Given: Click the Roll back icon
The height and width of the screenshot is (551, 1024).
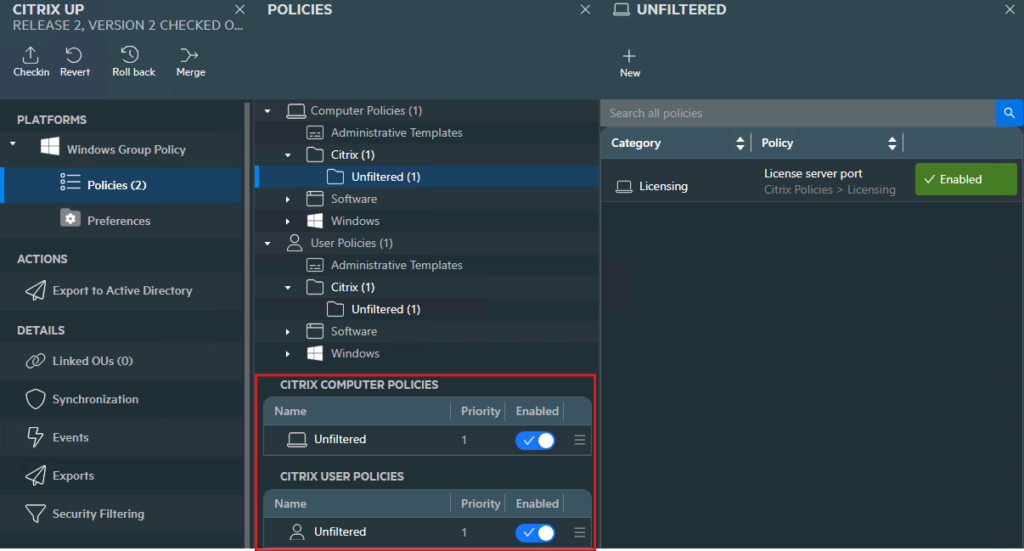Looking at the screenshot, I should (130, 56).
